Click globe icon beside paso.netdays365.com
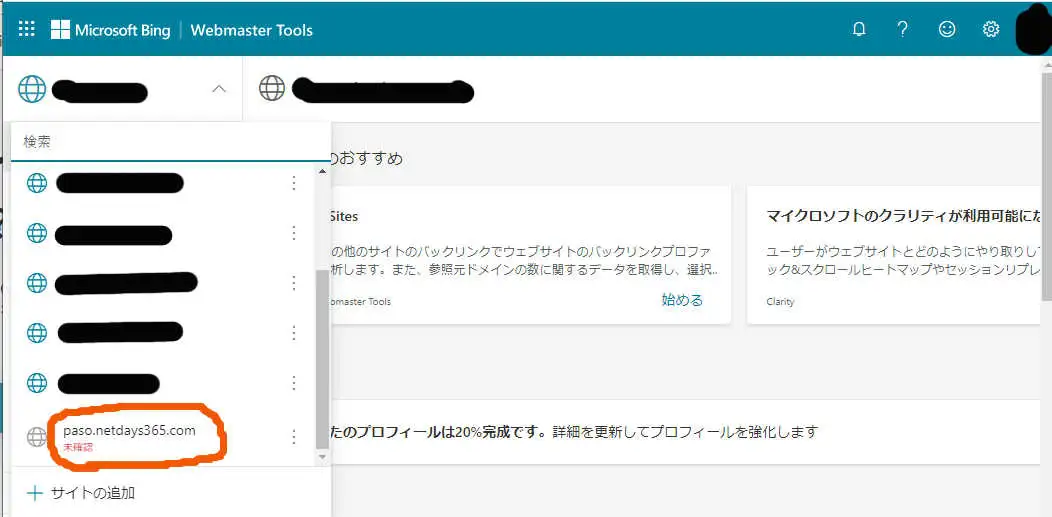Screen dimensions: 1052x517 click(37, 437)
